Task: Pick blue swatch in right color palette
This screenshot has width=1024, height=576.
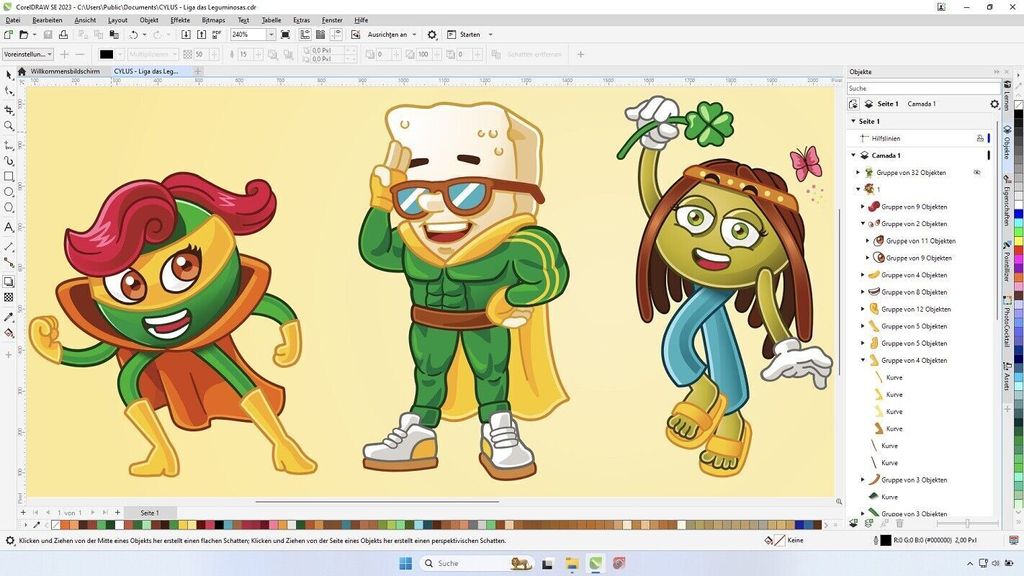Action: 1018,214
